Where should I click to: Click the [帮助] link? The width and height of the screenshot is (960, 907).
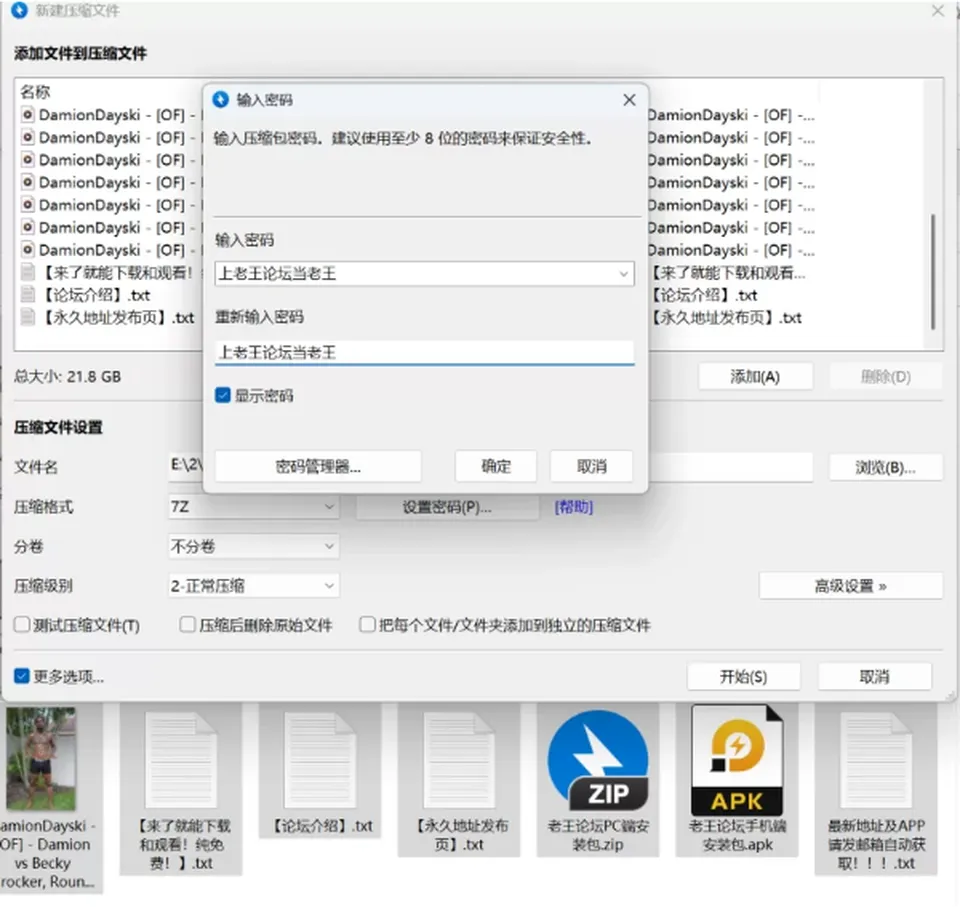[574, 507]
